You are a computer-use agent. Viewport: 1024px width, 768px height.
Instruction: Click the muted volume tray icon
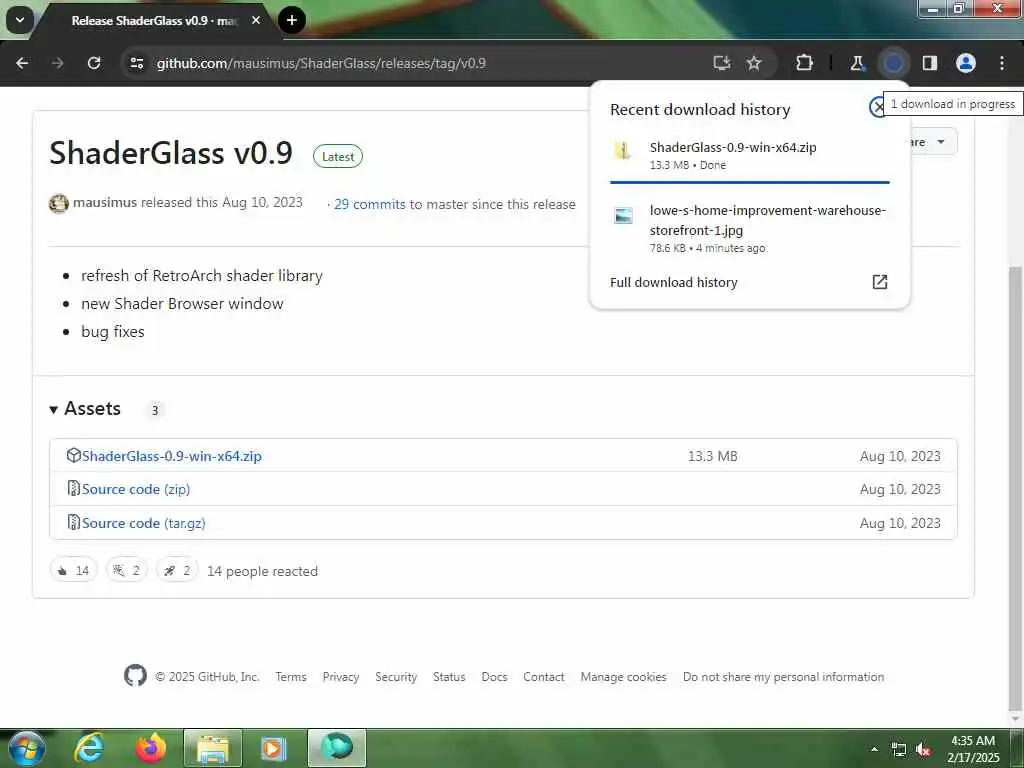tap(923, 750)
